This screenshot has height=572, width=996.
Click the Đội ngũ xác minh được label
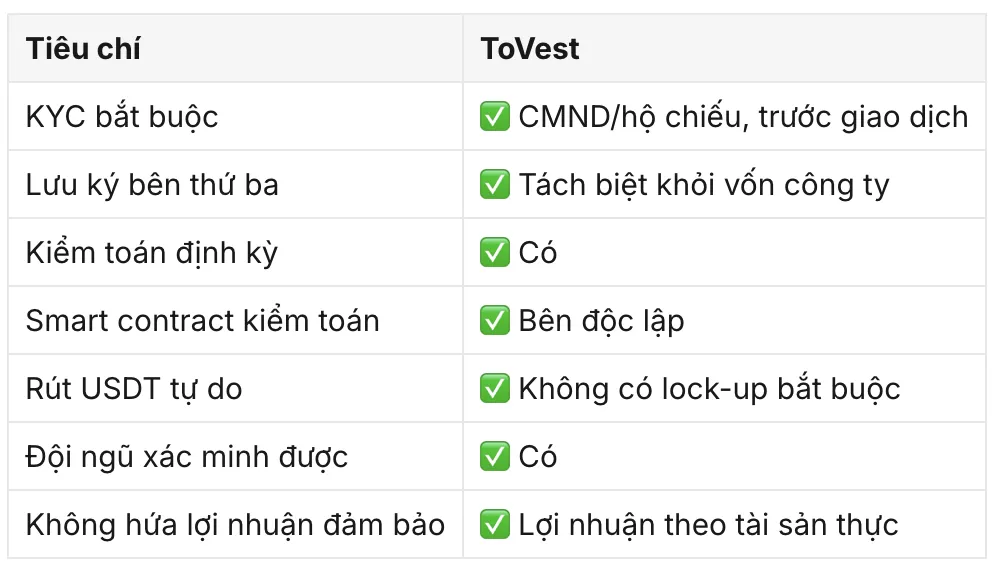(x=187, y=458)
